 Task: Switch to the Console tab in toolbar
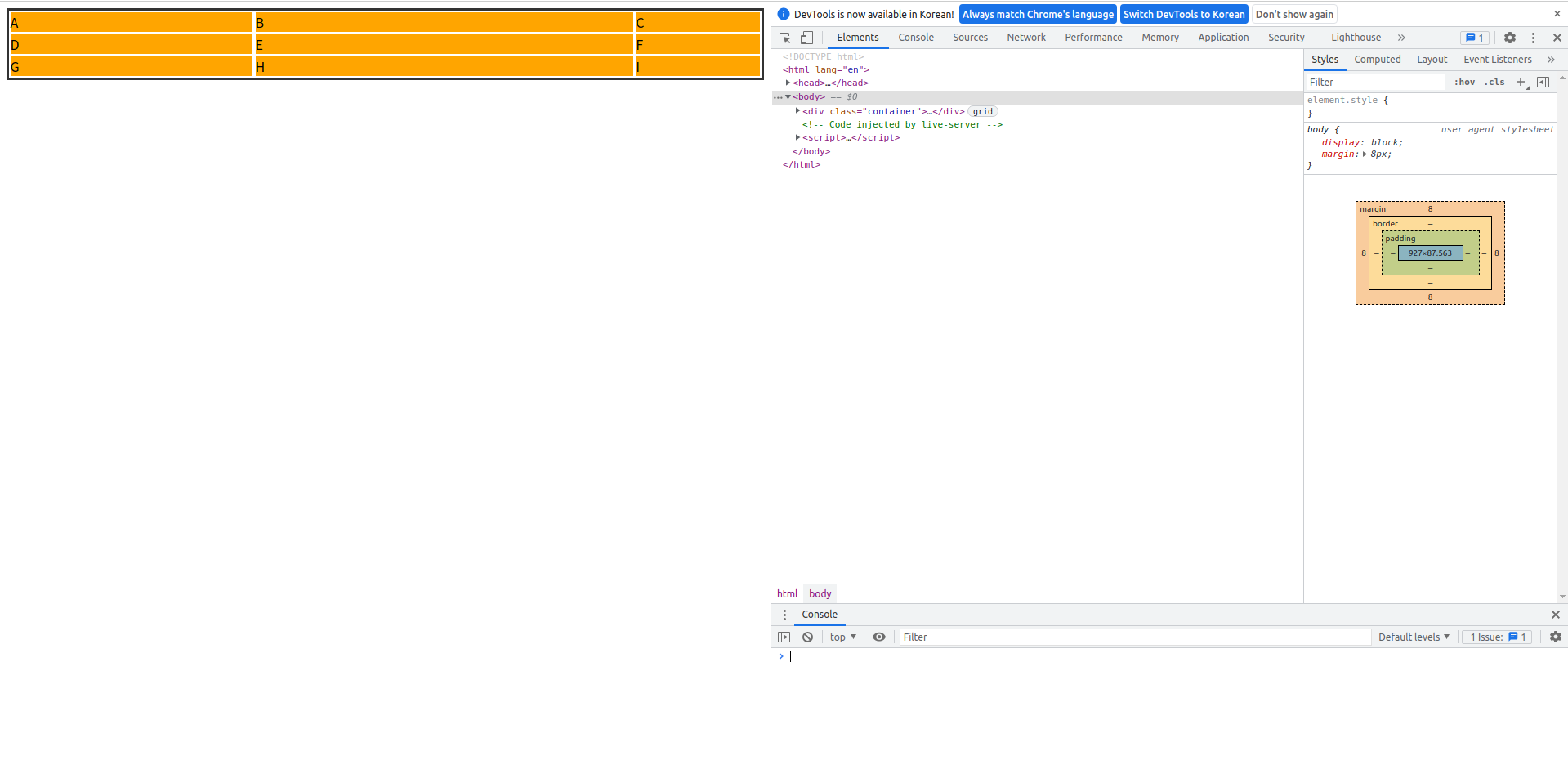point(916,38)
